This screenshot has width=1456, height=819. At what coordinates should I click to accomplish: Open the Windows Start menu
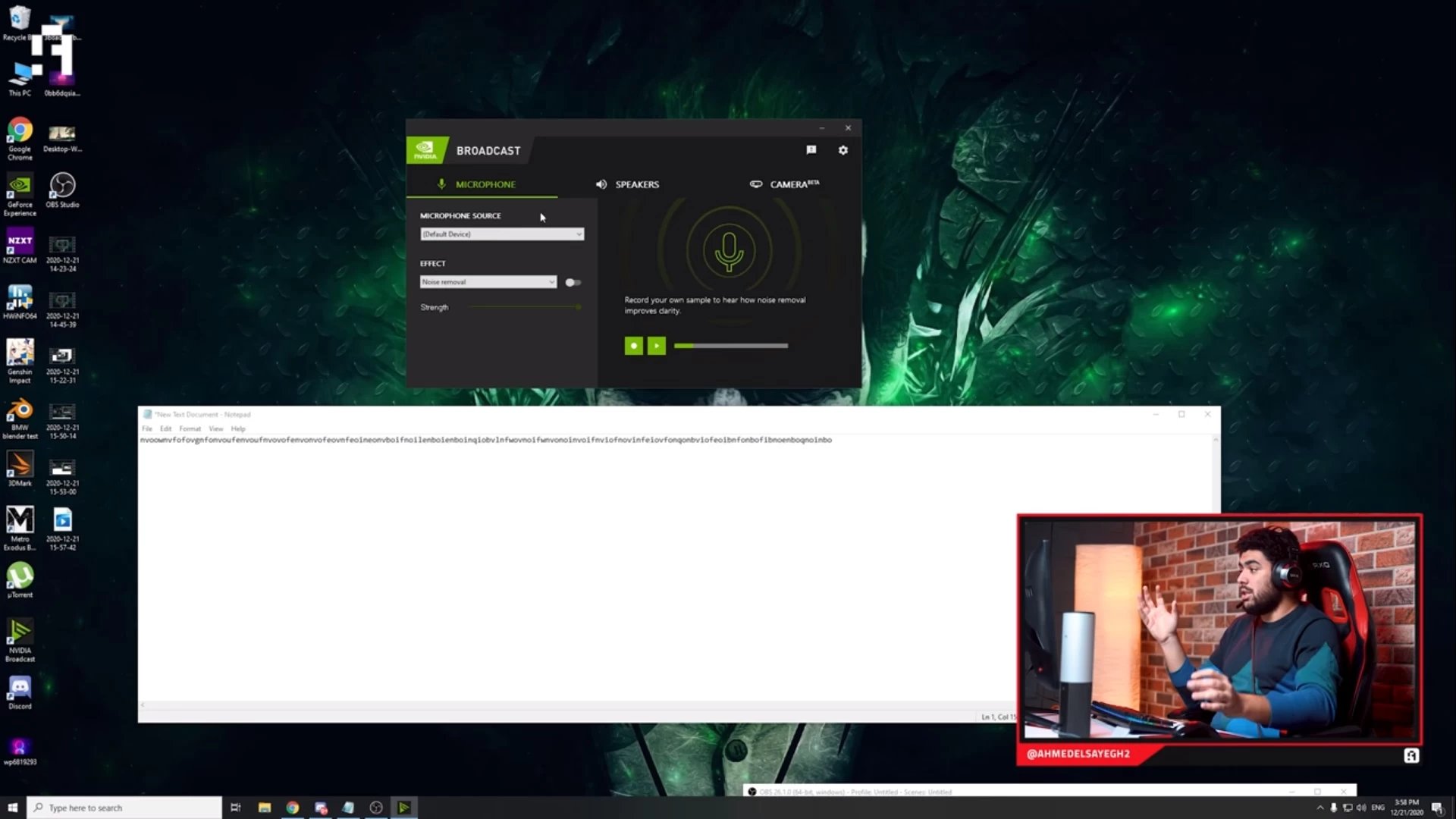tap(12, 808)
